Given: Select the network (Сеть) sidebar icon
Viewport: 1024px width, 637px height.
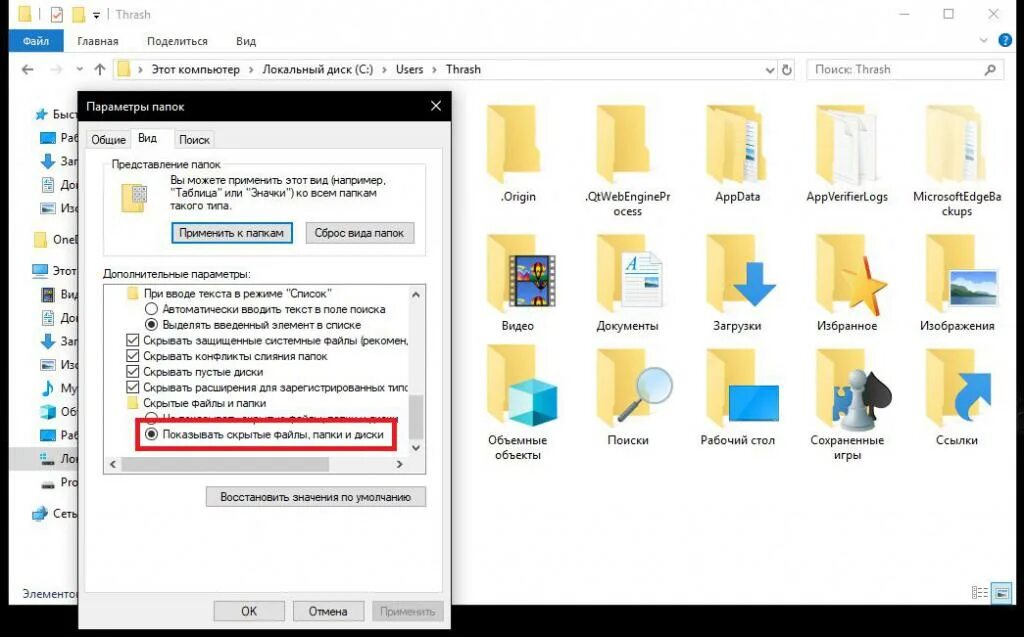Looking at the screenshot, I should [40, 514].
